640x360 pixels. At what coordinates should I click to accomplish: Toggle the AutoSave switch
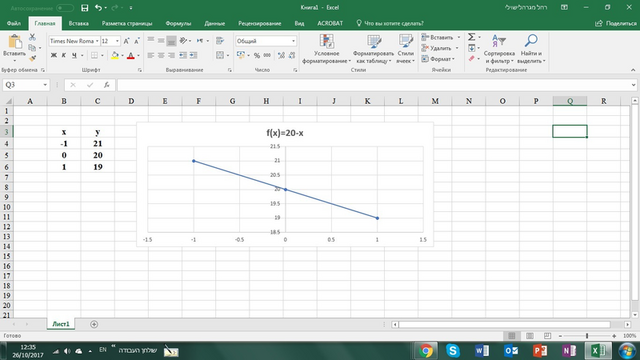(65, 8)
